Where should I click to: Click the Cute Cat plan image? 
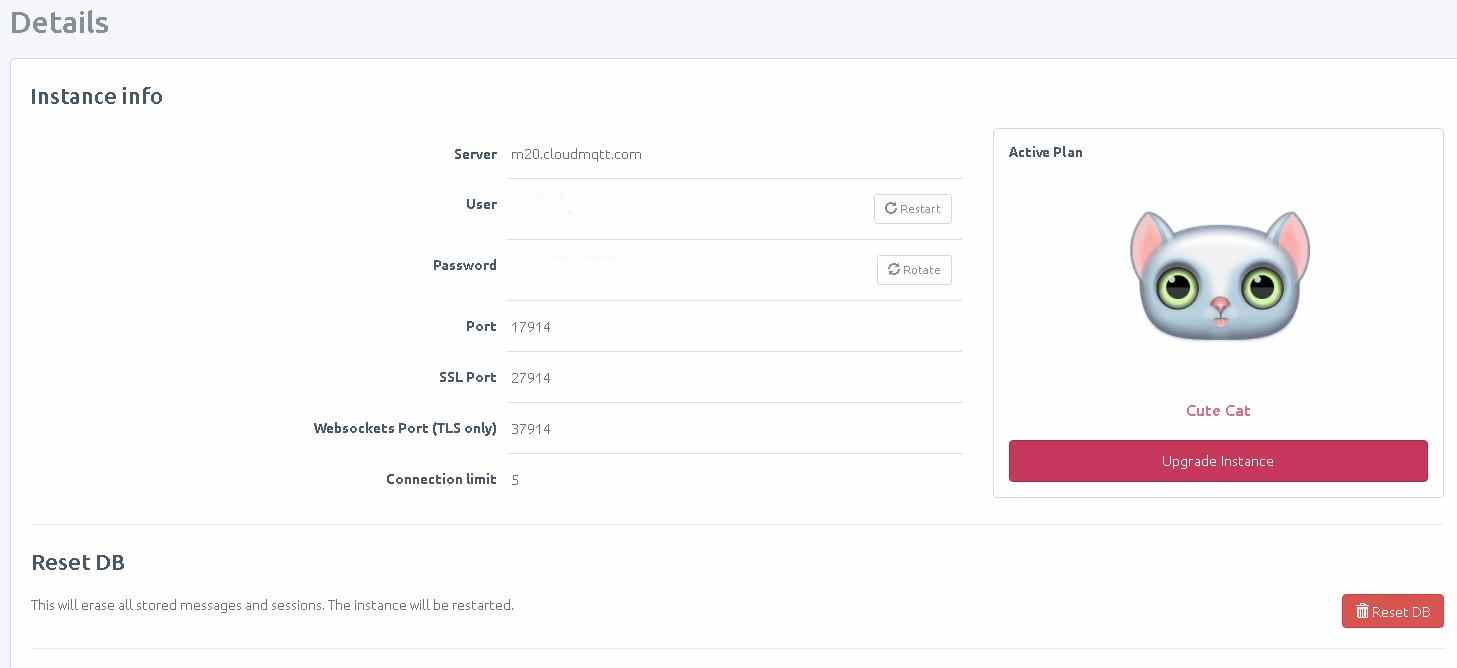point(1219,277)
